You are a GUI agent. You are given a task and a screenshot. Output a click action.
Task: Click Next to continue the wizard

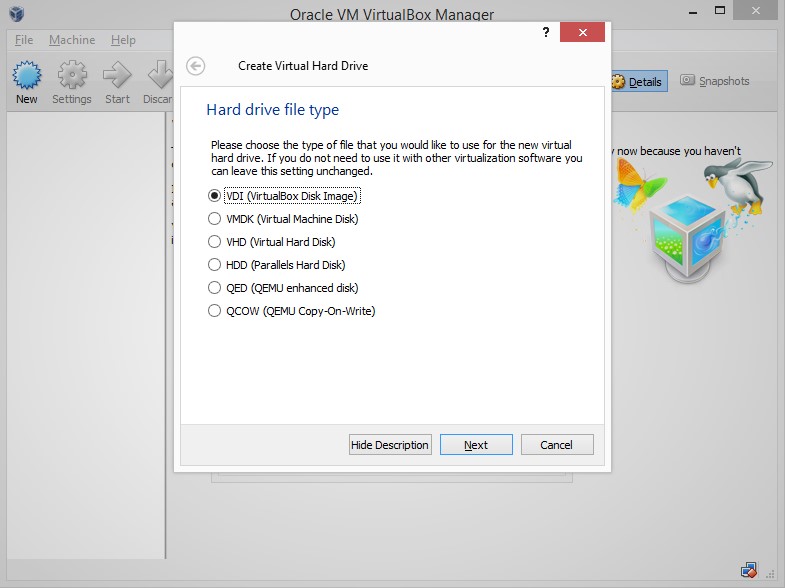pos(476,444)
